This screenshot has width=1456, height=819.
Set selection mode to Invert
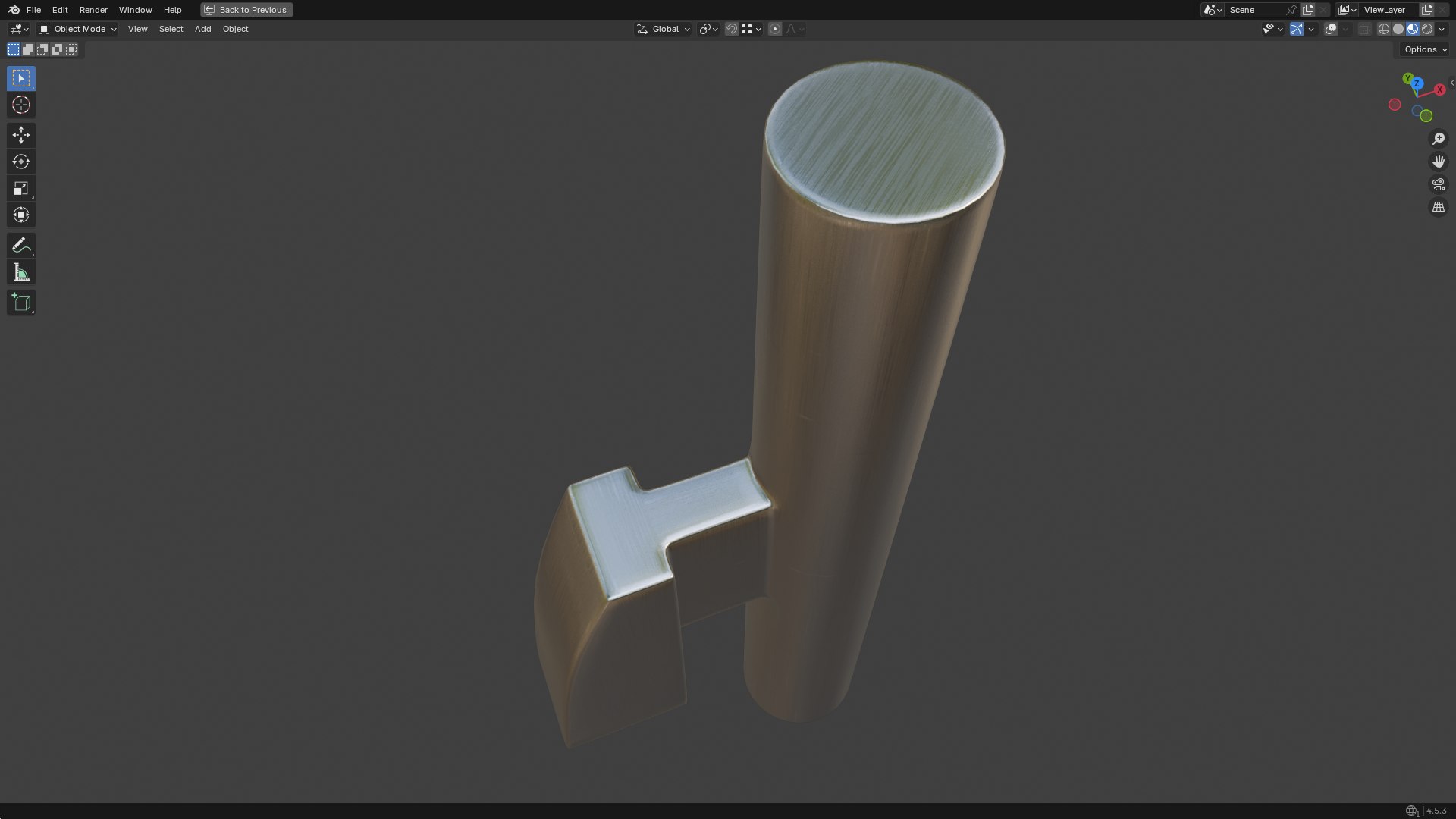pyautogui.click(x=57, y=49)
